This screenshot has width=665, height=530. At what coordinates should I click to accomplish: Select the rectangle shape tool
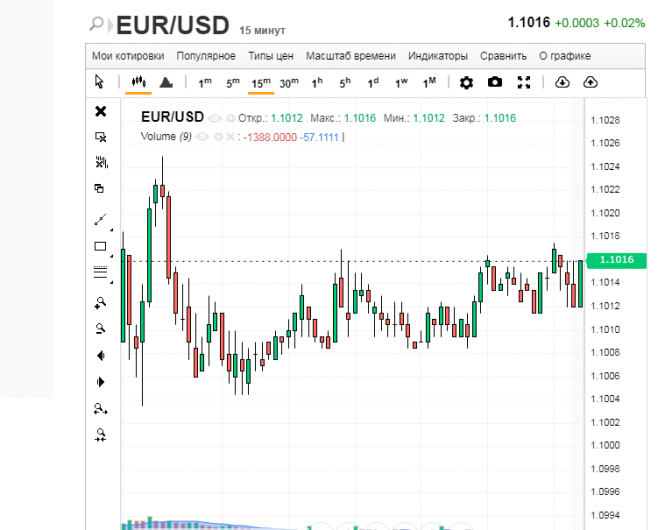point(100,246)
